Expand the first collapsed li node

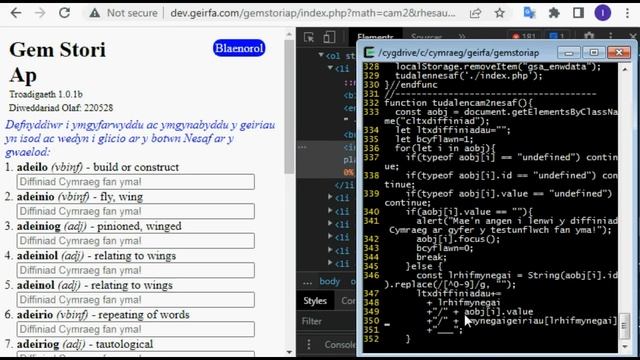[331, 197]
